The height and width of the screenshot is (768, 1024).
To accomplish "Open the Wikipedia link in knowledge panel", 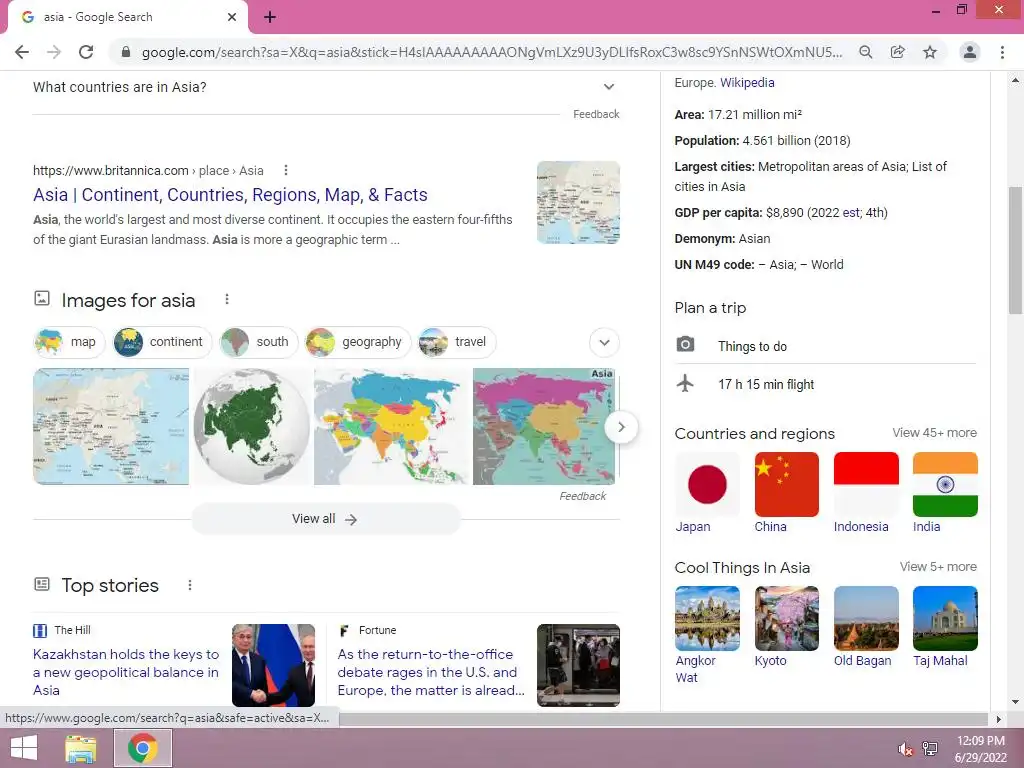I will coord(746,82).
